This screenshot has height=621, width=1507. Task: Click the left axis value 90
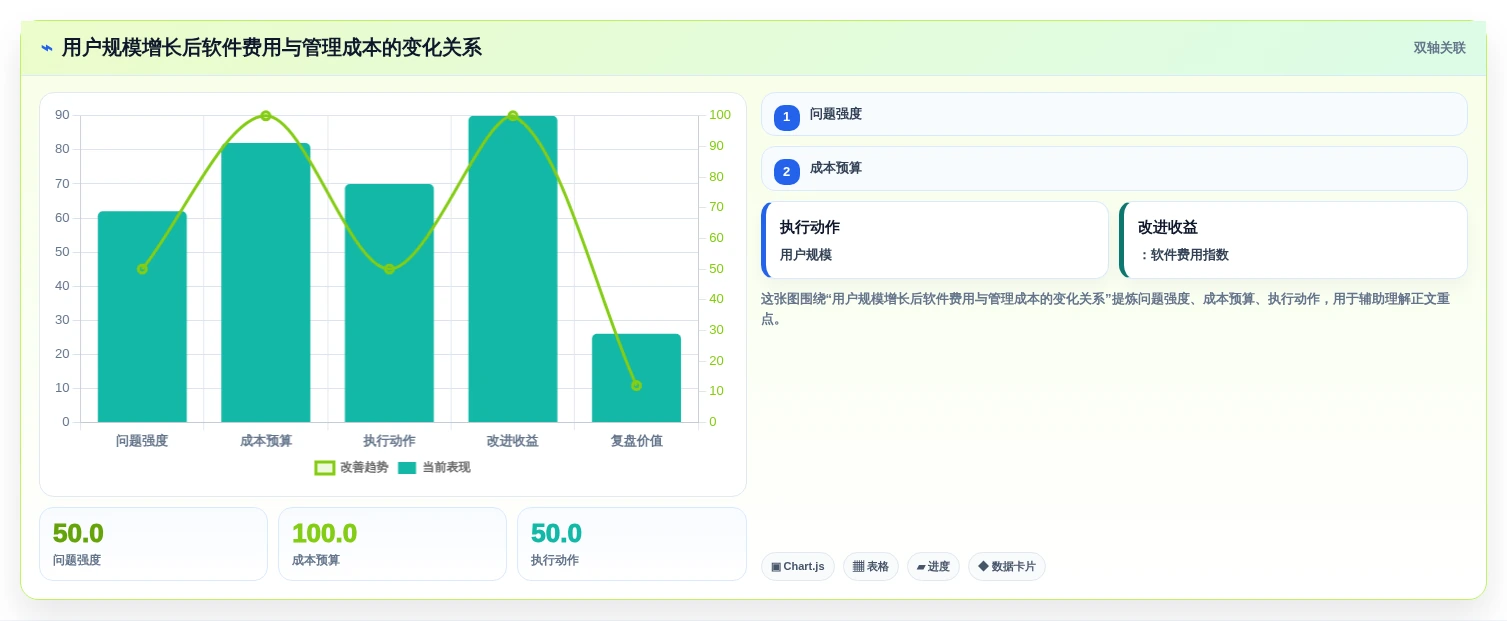coord(63,115)
